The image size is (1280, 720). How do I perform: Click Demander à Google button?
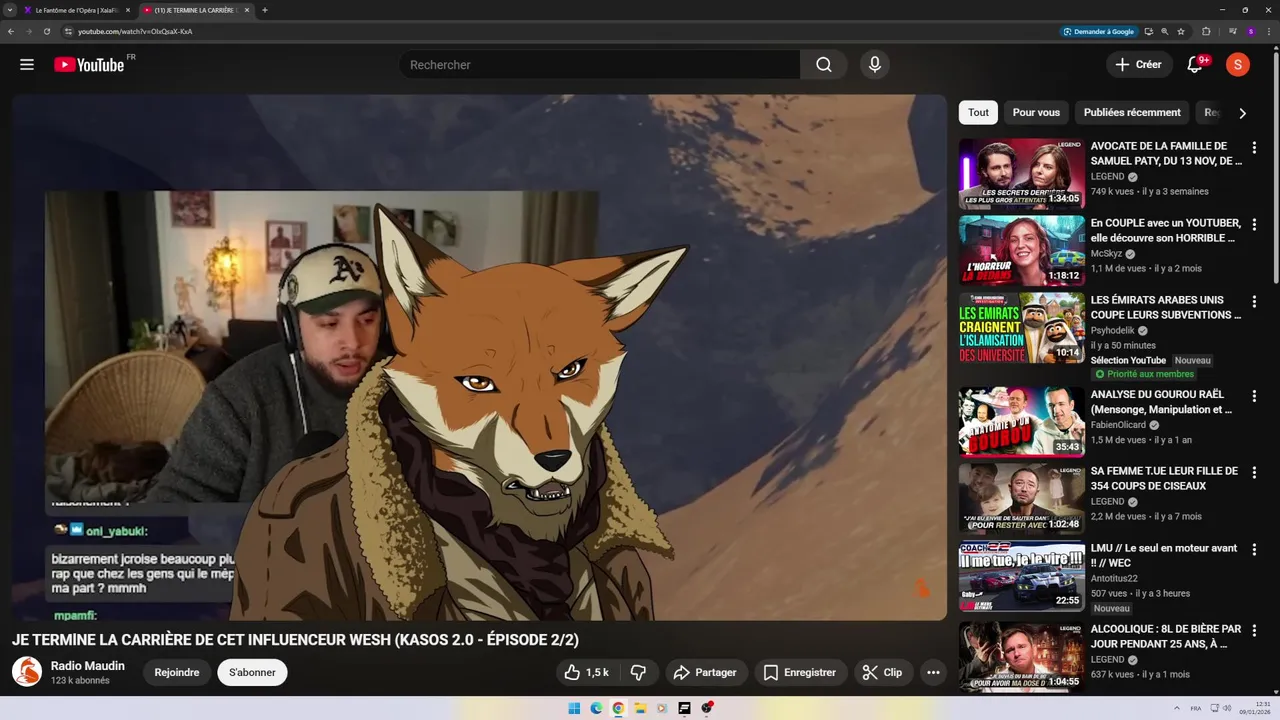coord(1099,31)
